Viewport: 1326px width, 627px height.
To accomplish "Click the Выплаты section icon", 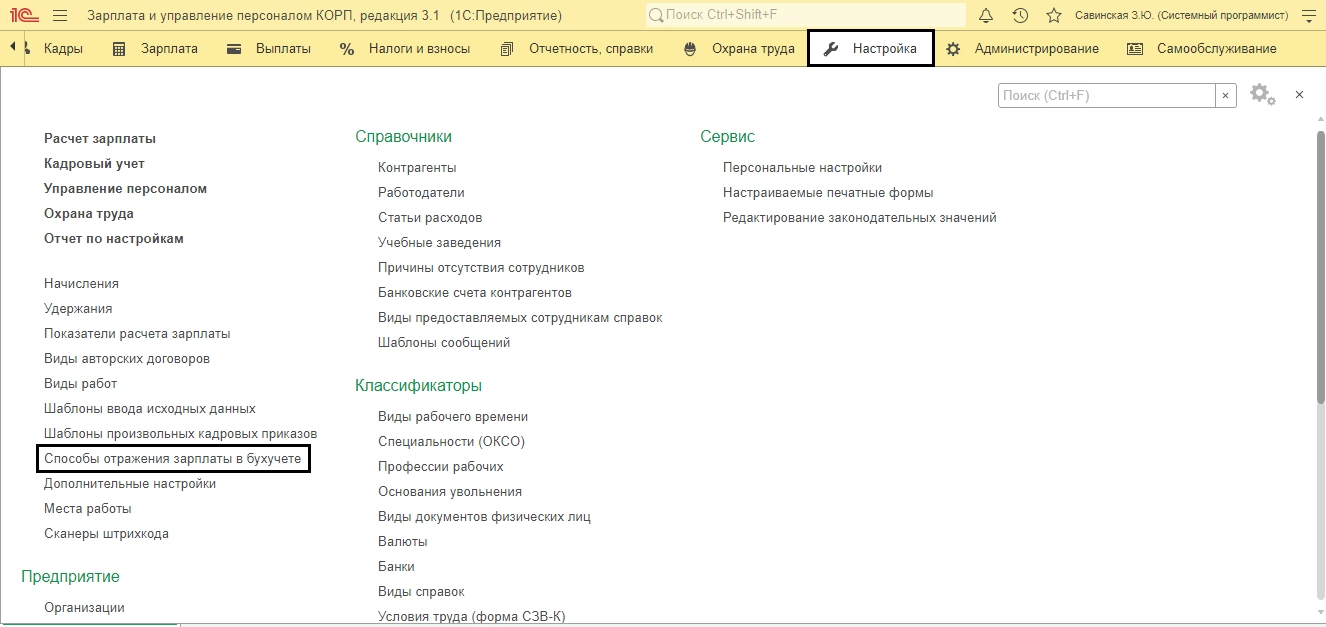I will [234, 49].
